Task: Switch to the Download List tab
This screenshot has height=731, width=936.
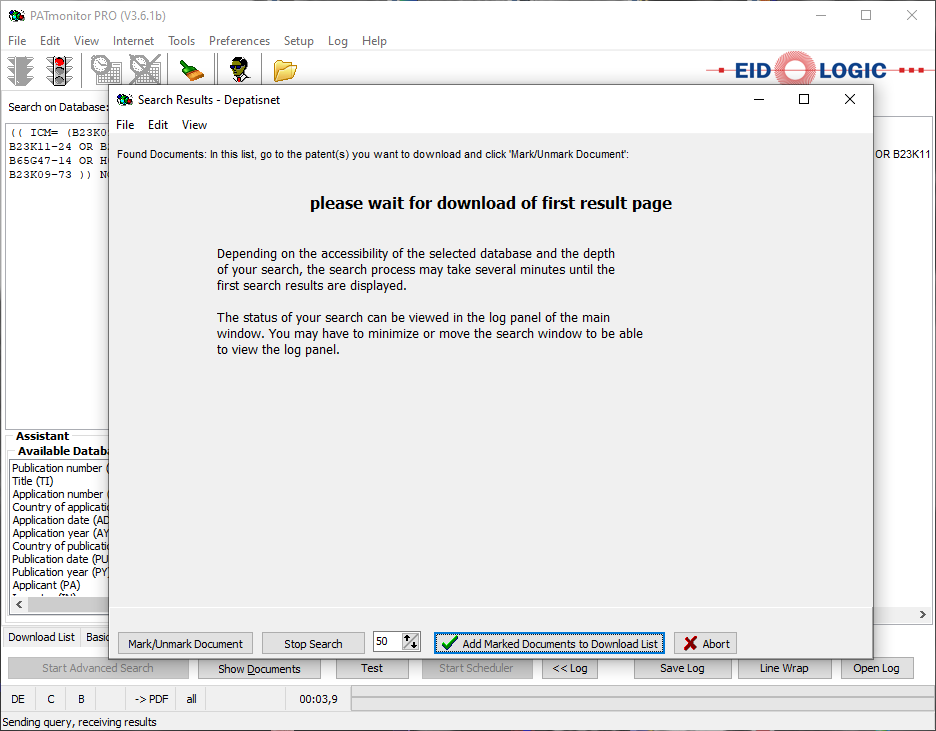Action: tap(42, 637)
